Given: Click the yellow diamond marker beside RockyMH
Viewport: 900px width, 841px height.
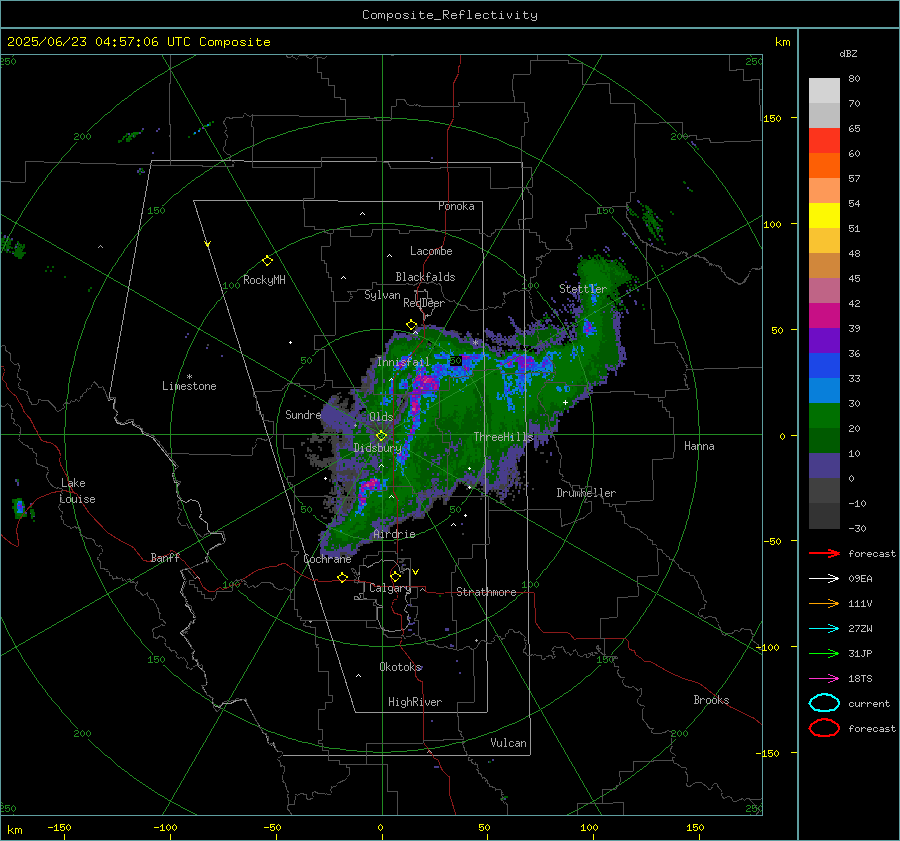Looking at the screenshot, I should point(267,261).
